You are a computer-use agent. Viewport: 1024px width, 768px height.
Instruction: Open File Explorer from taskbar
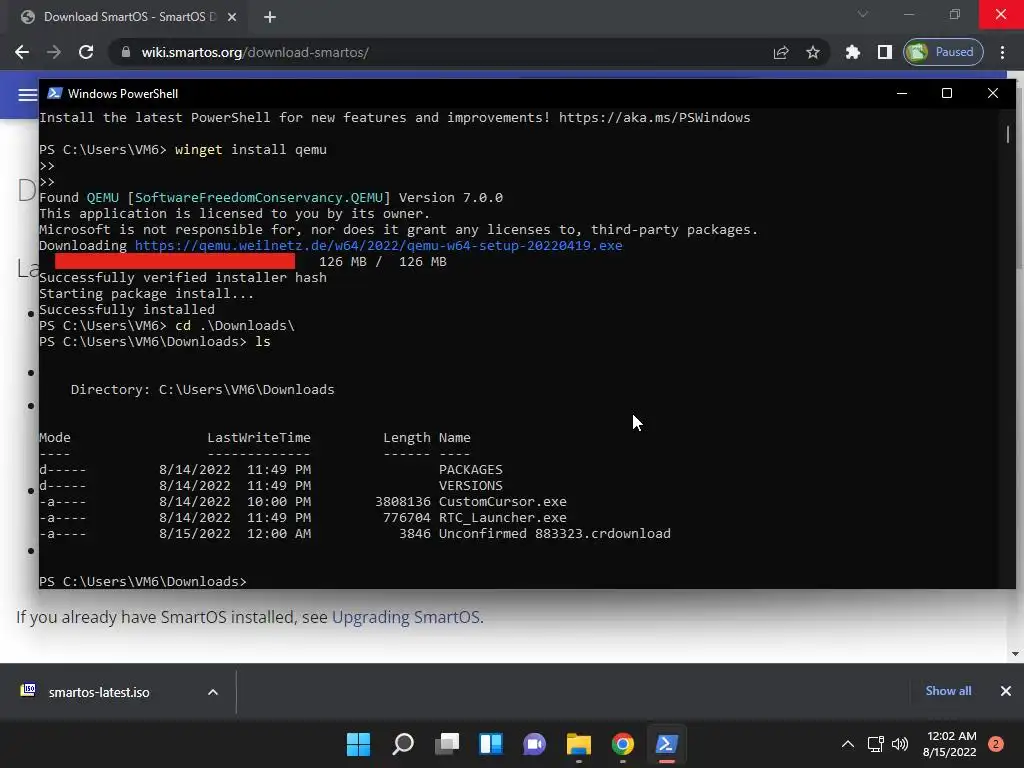pos(579,744)
